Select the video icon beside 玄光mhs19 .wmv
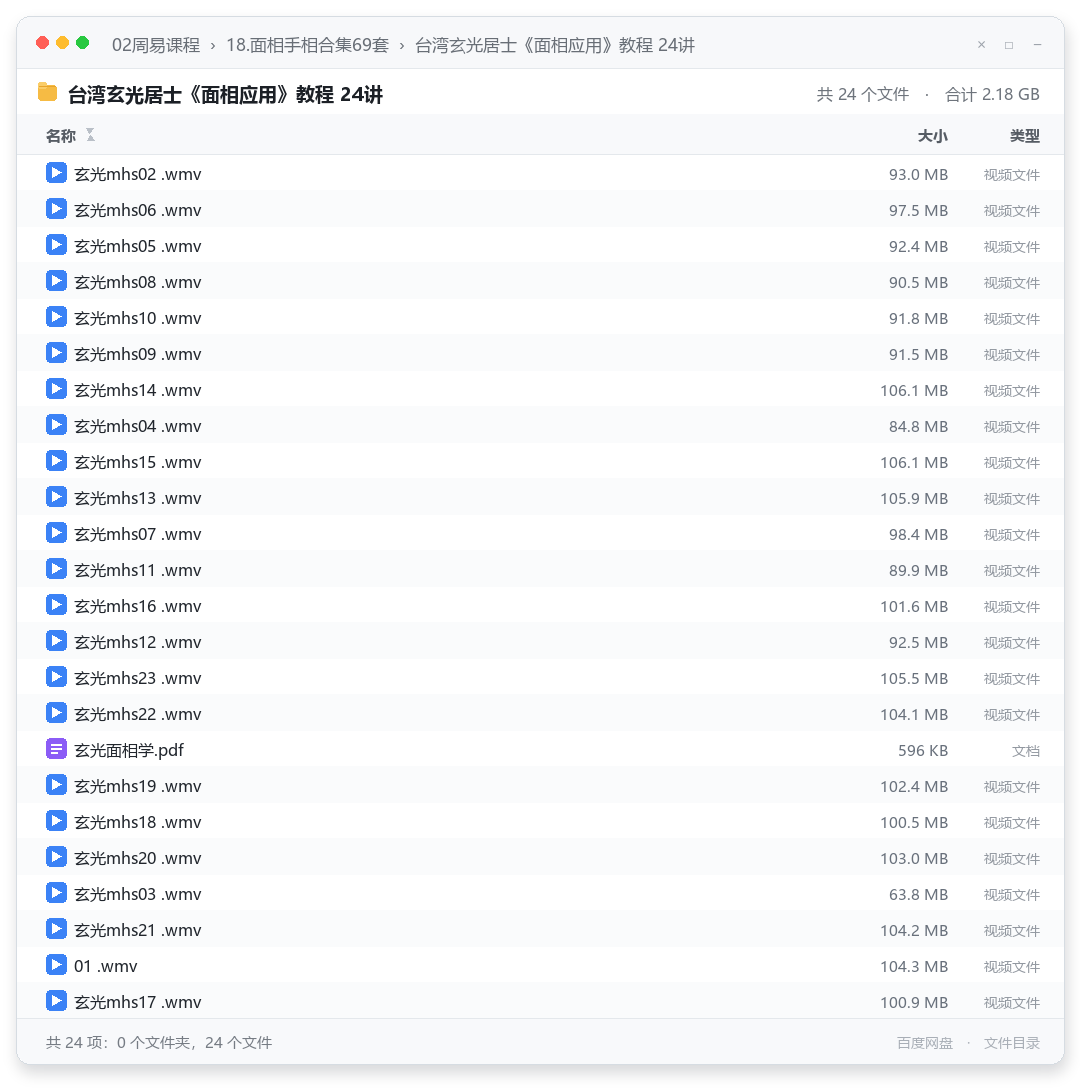Viewport: 1080px width, 1088px height. click(x=56, y=785)
